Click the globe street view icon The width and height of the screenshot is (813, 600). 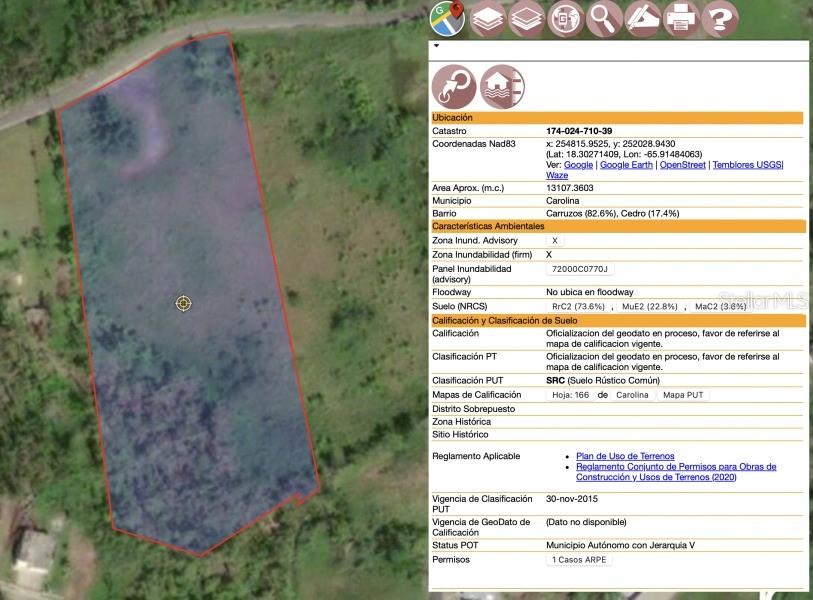coord(565,18)
